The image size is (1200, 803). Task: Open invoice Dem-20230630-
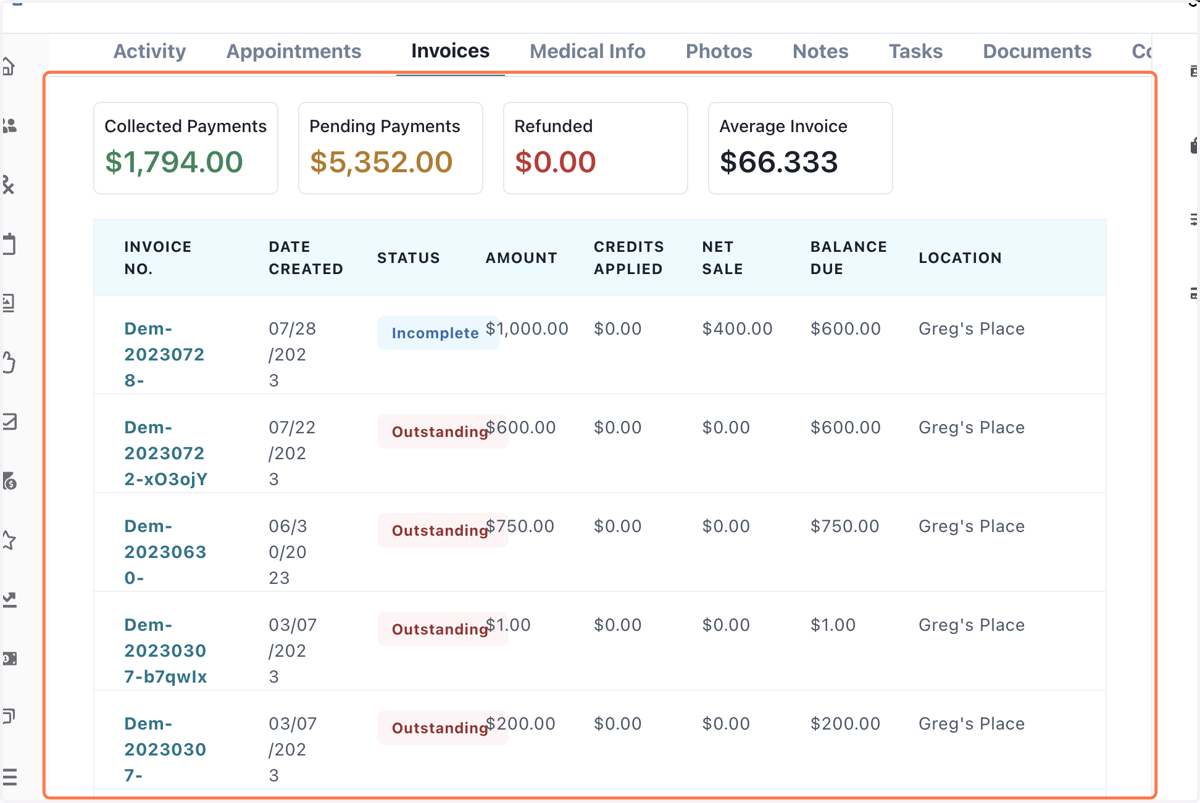tap(165, 552)
